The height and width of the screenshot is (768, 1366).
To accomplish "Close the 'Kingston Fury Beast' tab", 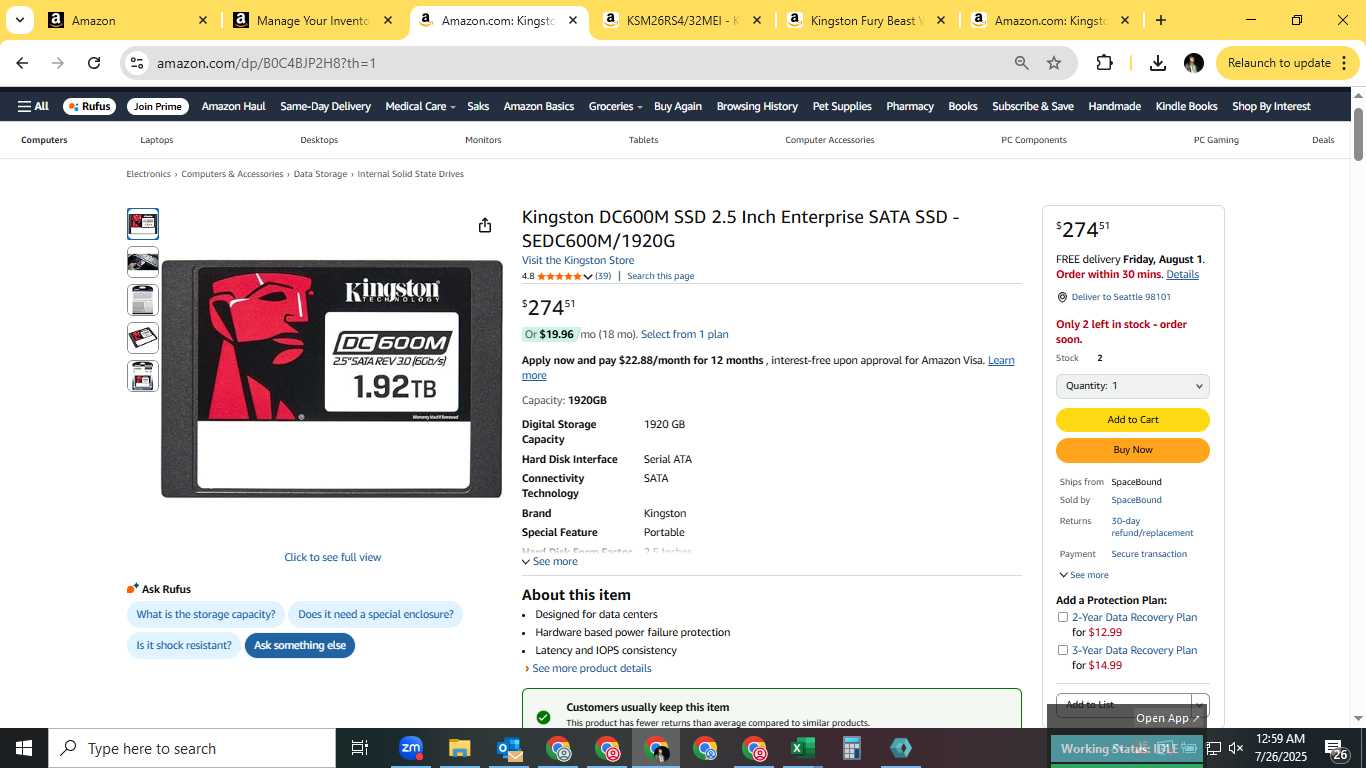I will [x=940, y=20].
